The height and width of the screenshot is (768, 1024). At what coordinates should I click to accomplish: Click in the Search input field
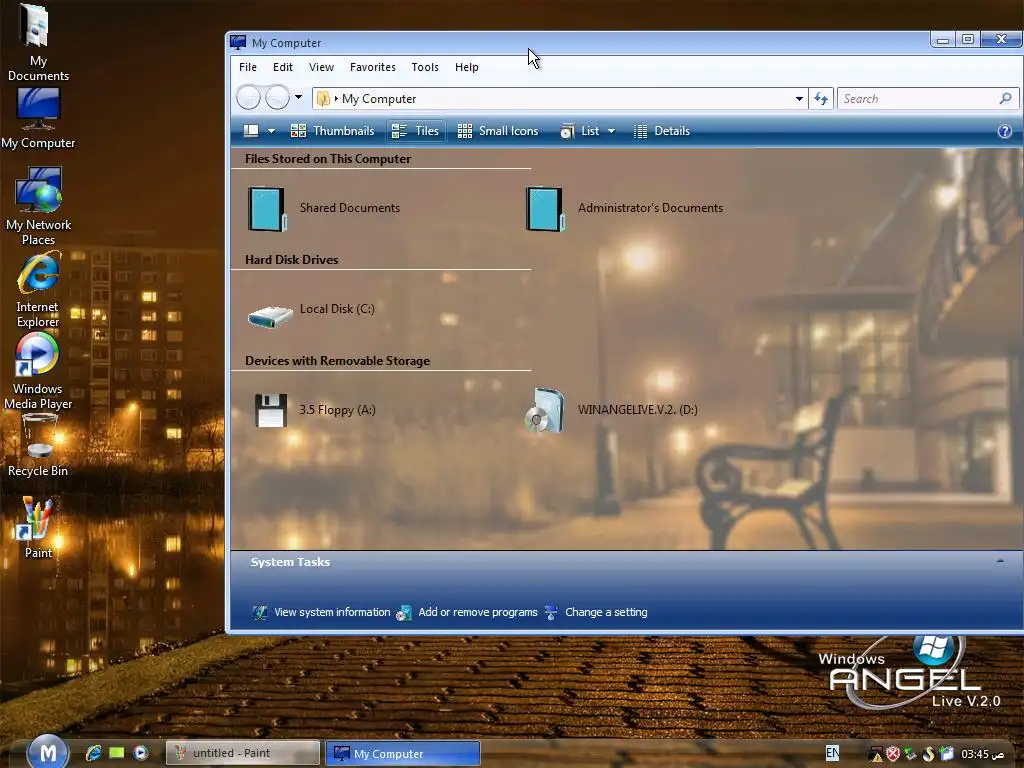(x=918, y=99)
